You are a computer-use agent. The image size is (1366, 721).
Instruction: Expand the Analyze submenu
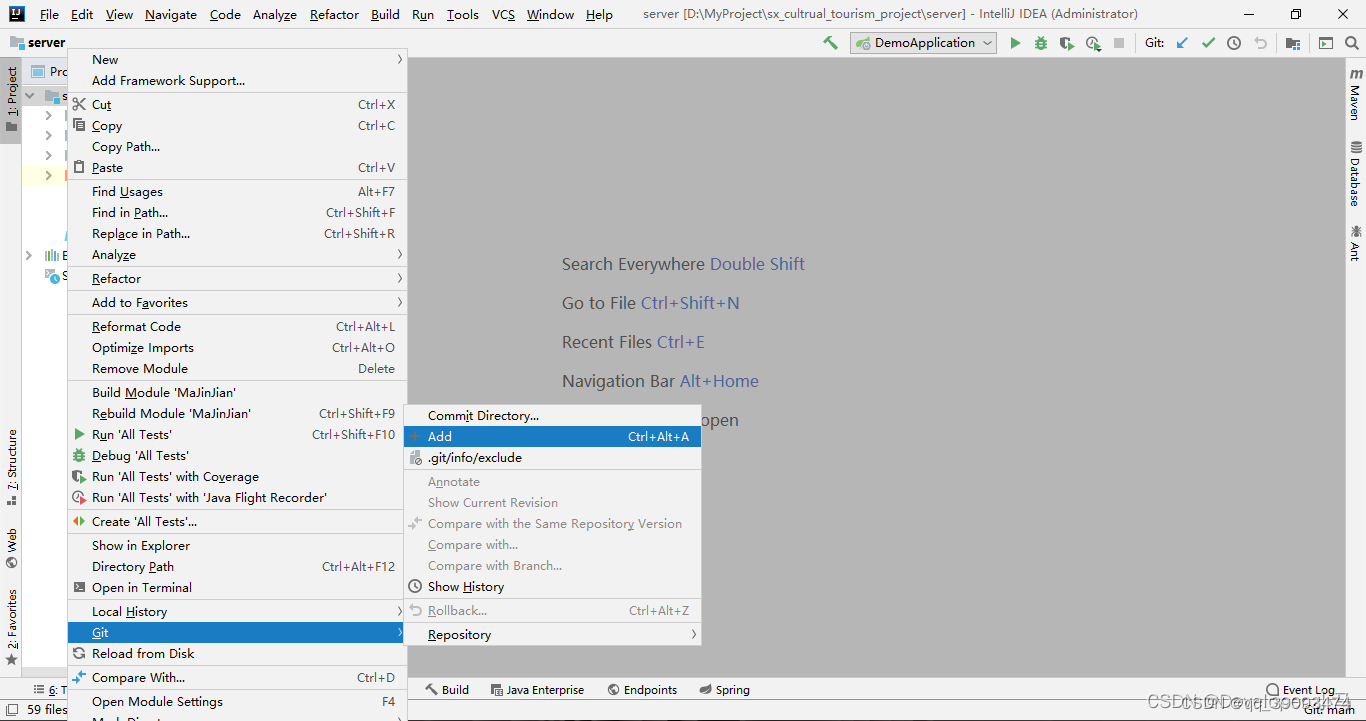pos(237,255)
